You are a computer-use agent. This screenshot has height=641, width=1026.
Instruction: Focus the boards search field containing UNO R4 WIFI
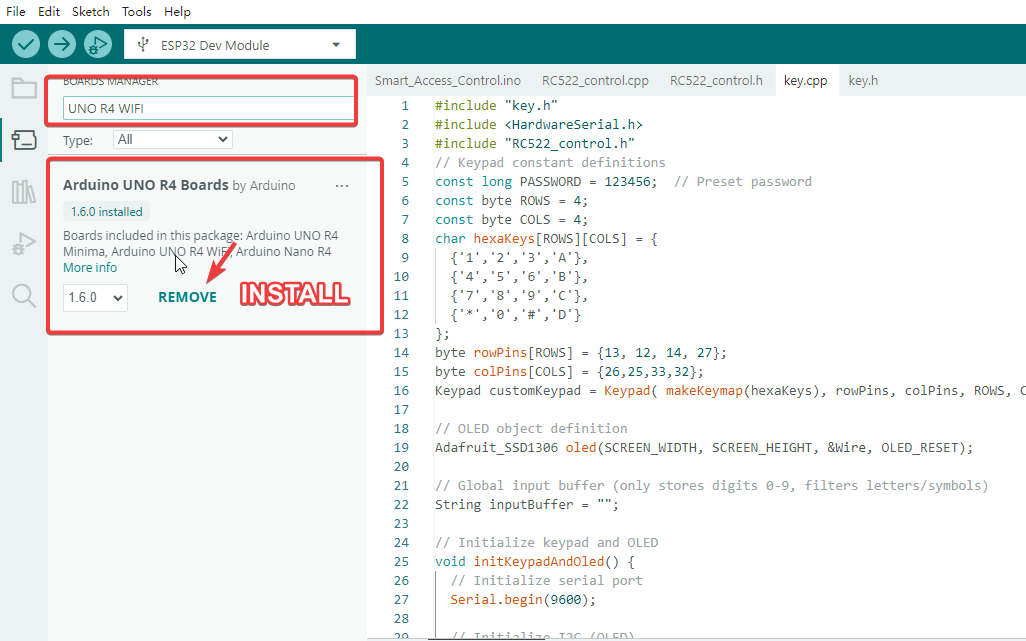click(208, 109)
